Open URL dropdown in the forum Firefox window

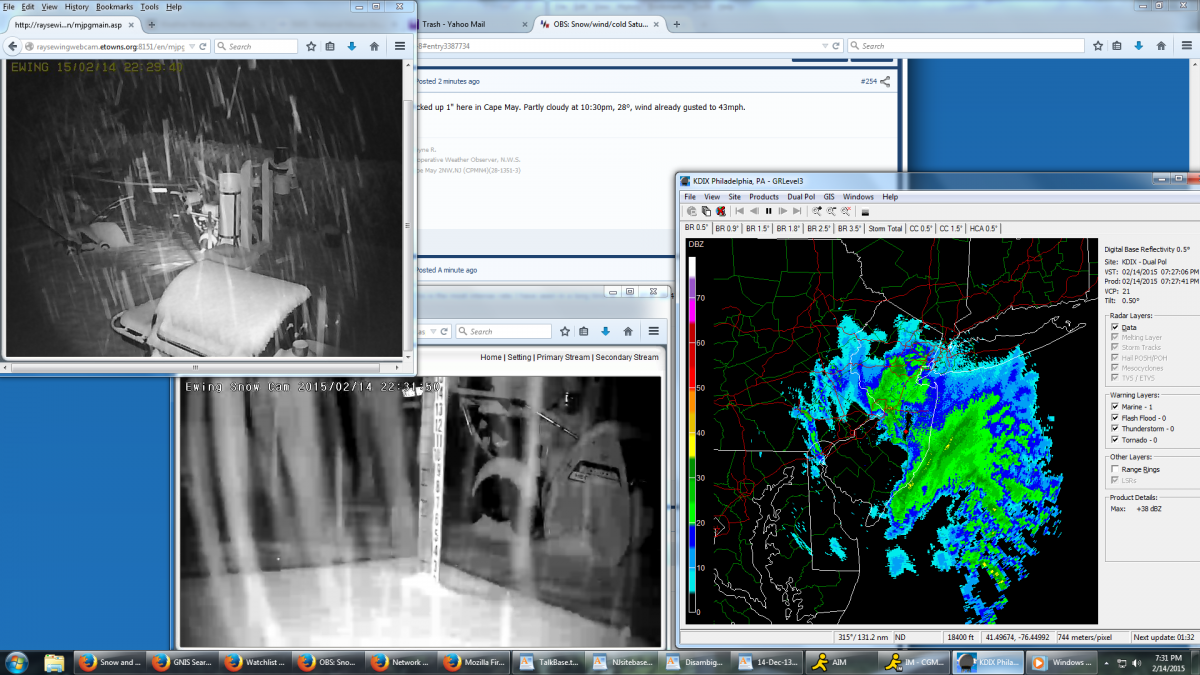[x=824, y=46]
